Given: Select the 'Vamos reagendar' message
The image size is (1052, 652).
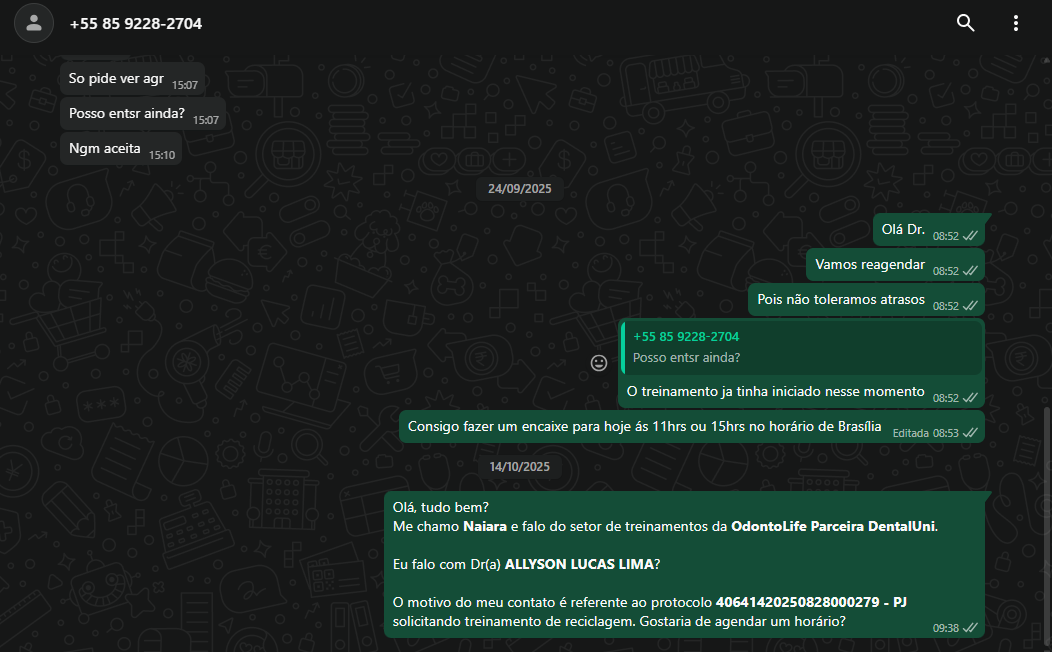Looking at the screenshot, I should [x=895, y=265].
